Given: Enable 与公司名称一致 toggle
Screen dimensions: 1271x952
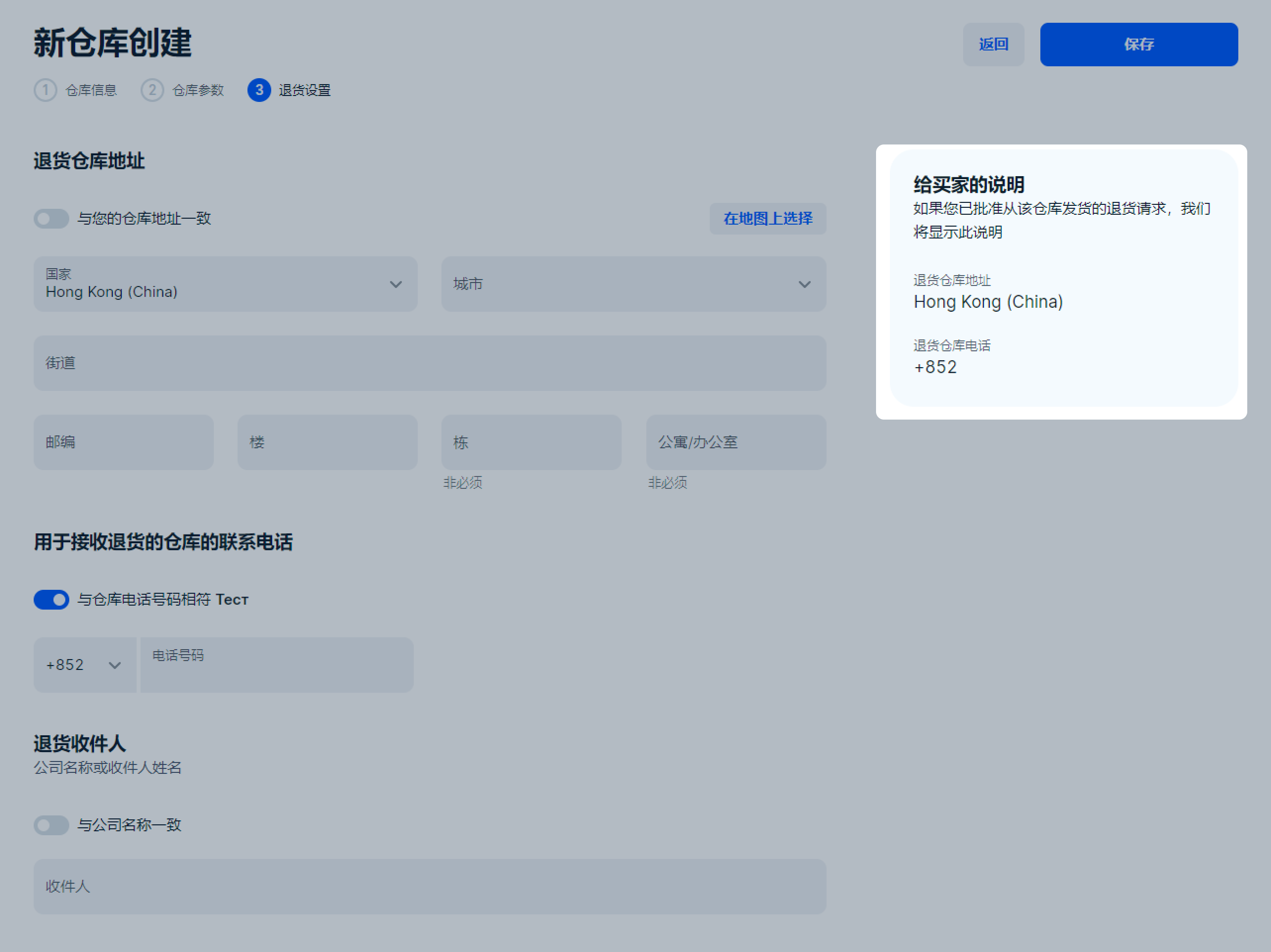Looking at the screenshot, I should tap(51, 825).
